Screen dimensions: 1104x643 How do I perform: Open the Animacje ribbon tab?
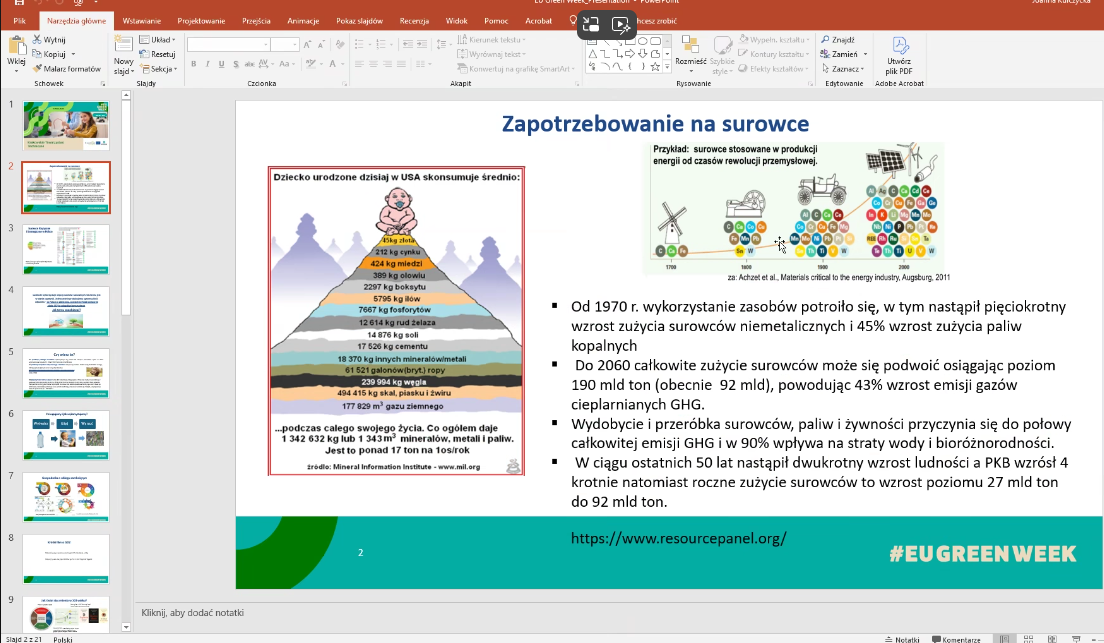coord(303,20)
